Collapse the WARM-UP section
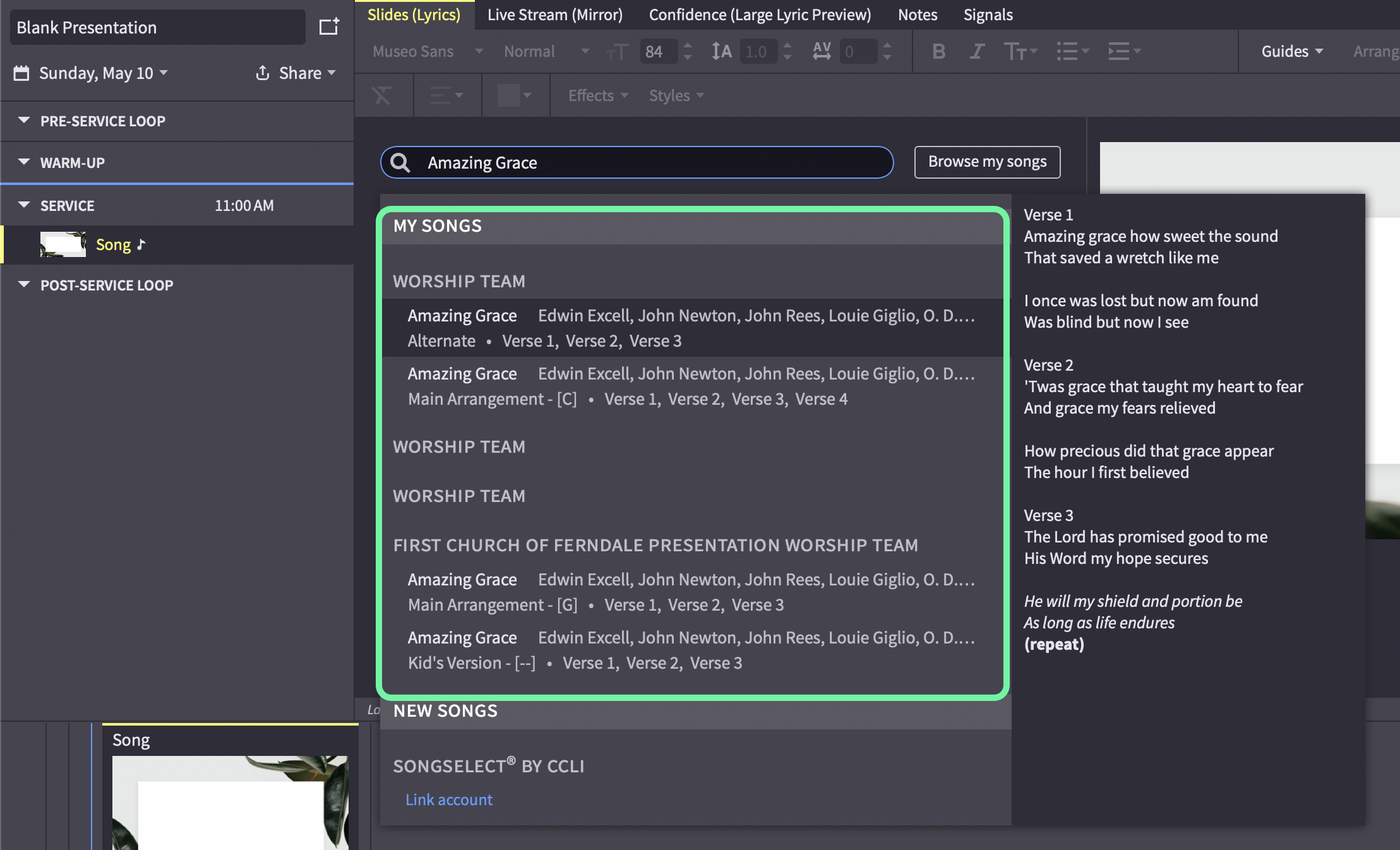The height and width of the screenshot is (850, 1400). point(24,162)
